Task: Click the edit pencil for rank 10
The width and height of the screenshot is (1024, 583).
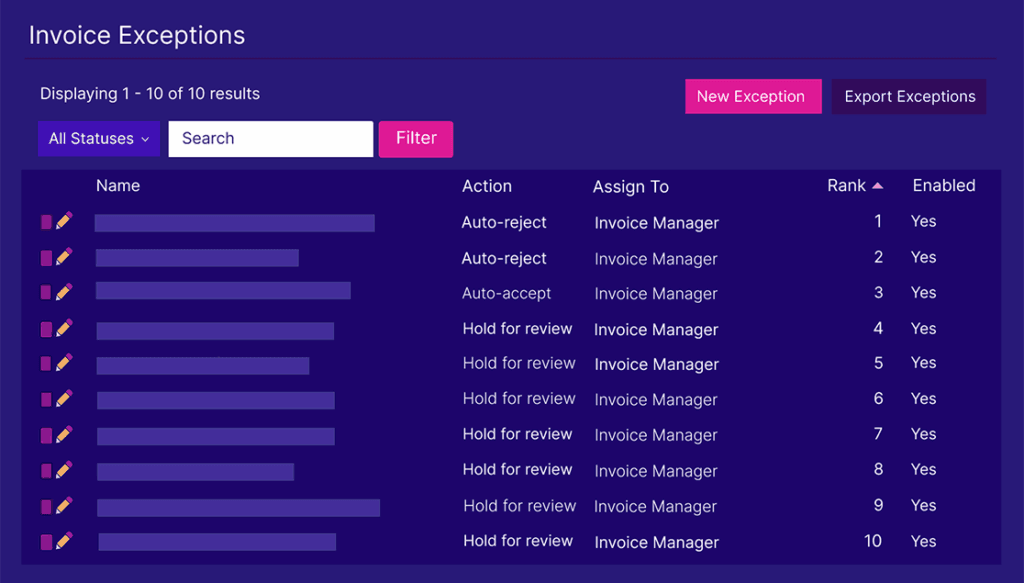Action: click(x=64, y=541)
